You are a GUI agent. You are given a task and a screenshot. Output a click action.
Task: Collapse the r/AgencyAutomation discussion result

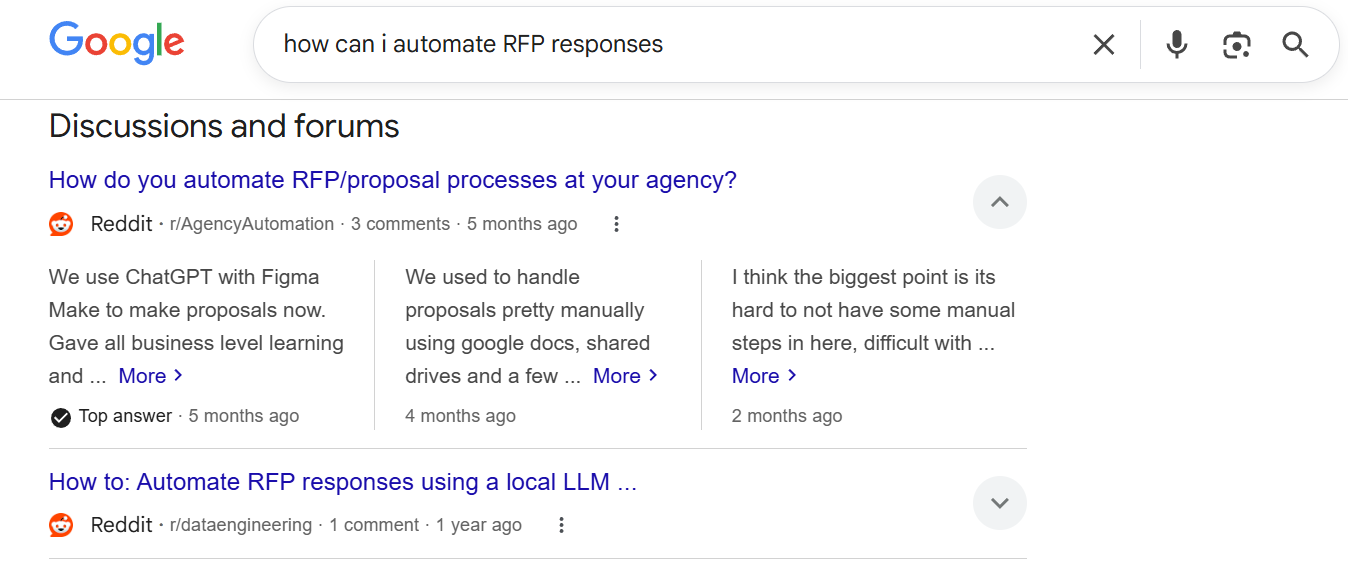click(1000, 202)
